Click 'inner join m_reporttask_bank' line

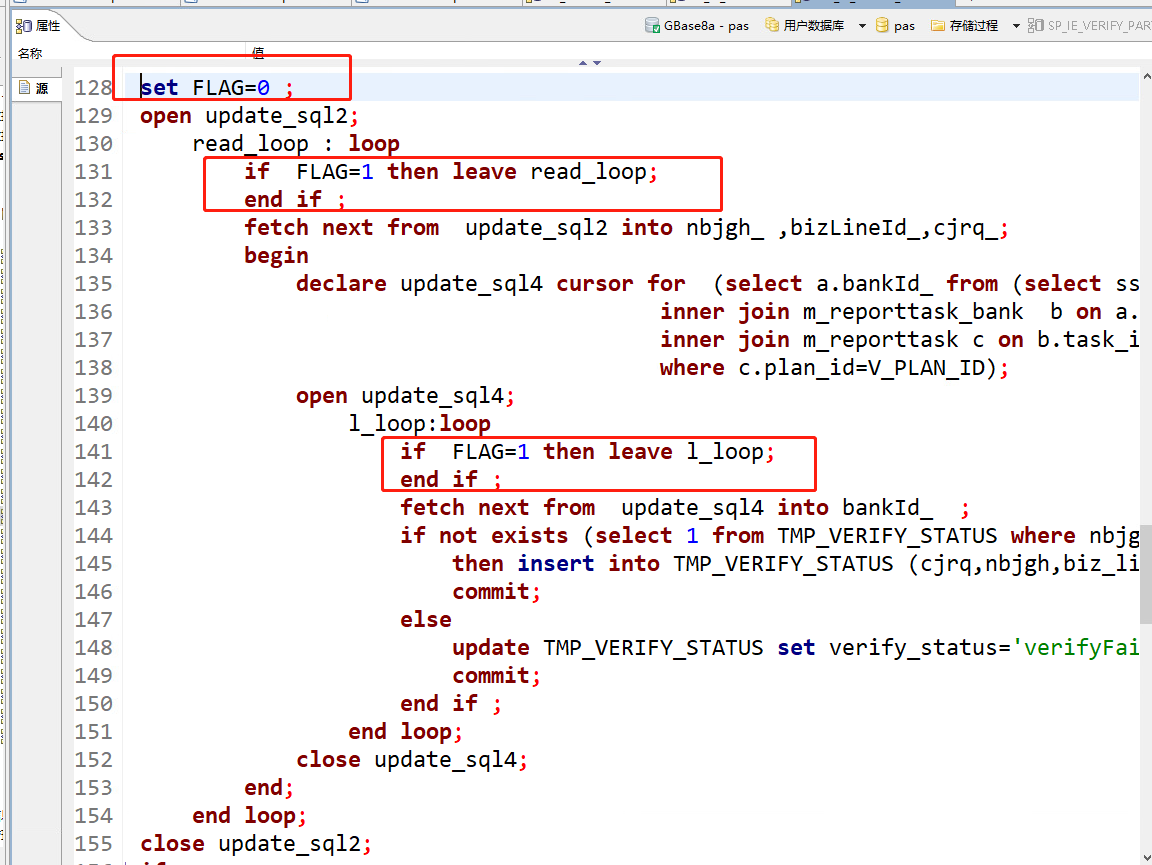coord(899,312)
